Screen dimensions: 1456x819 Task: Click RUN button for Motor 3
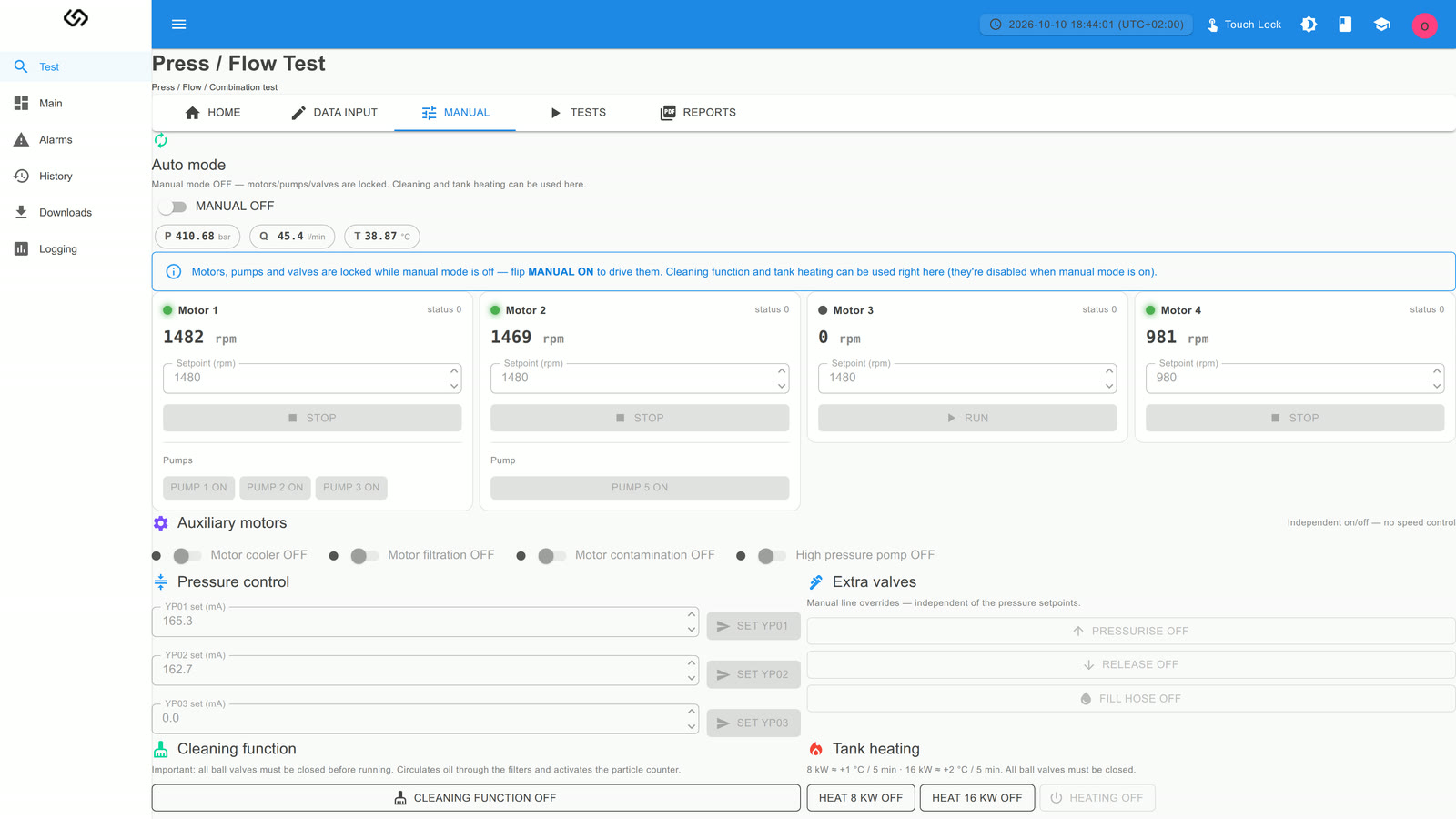pyautogui.click(x=967, y=418)
